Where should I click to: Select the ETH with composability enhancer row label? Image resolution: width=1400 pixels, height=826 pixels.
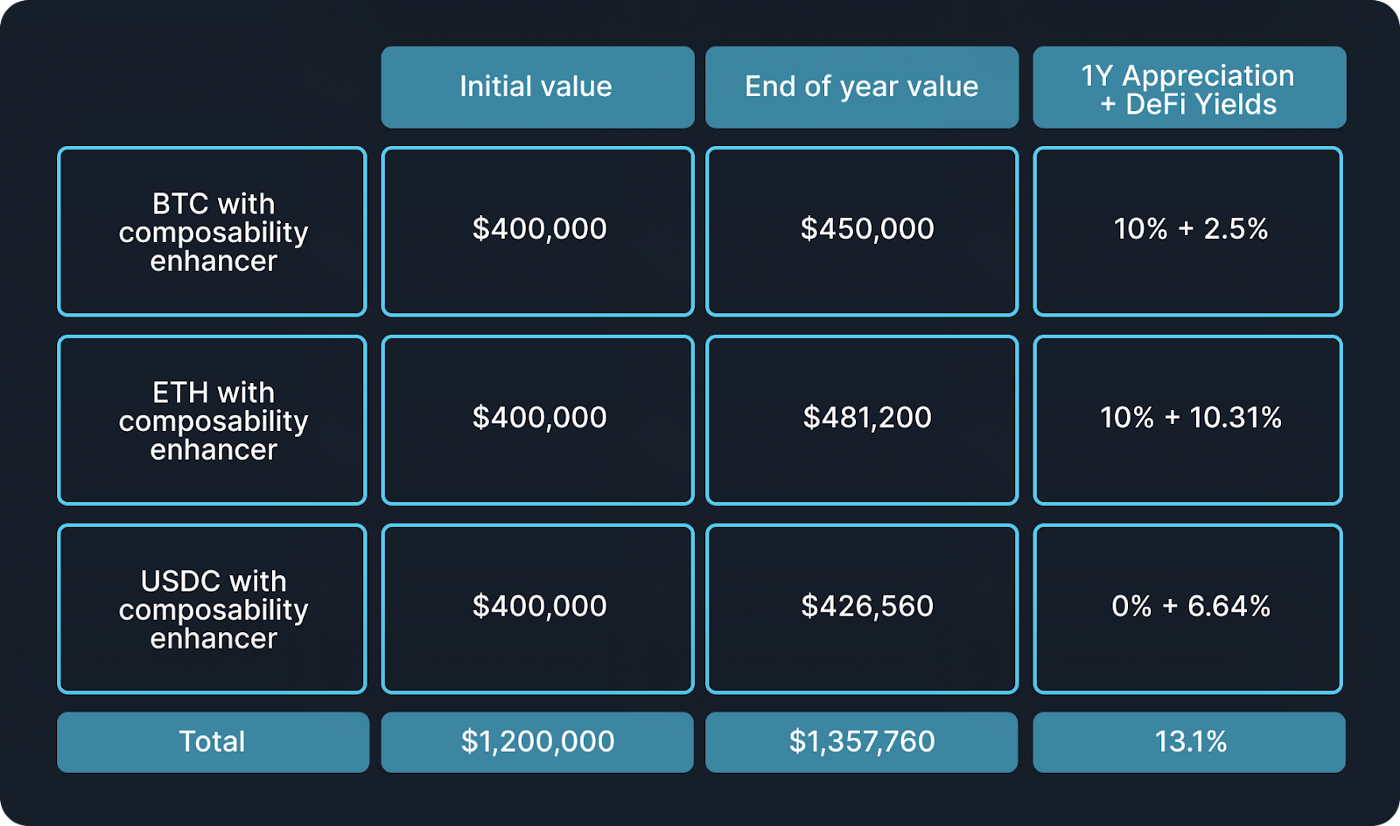(x=213, y=420)
